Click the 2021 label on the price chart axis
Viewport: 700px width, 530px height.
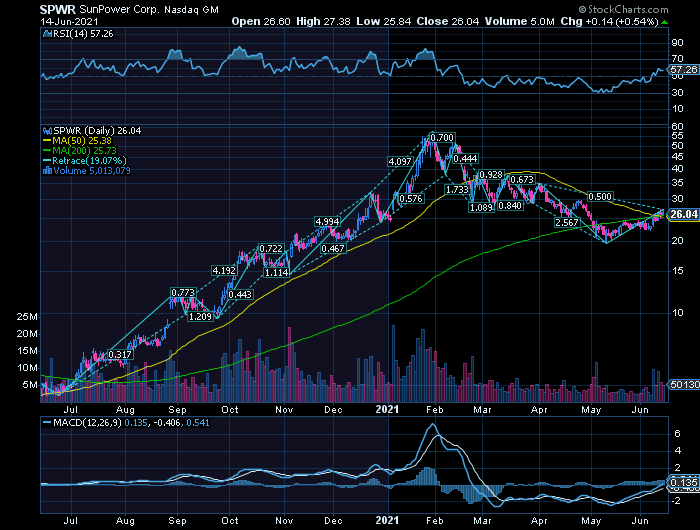[387, 409]
